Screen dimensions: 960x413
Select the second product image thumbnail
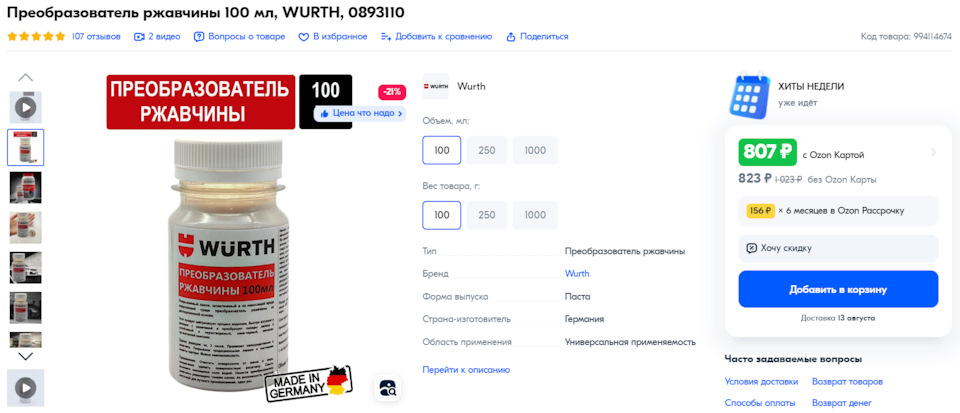(x=26, y=188)
